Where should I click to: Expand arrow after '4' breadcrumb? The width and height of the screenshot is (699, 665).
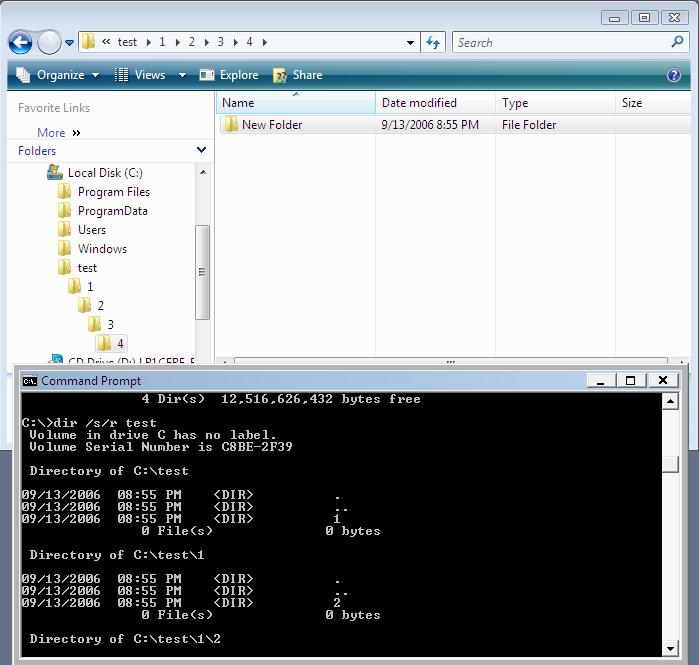point(265,42)
